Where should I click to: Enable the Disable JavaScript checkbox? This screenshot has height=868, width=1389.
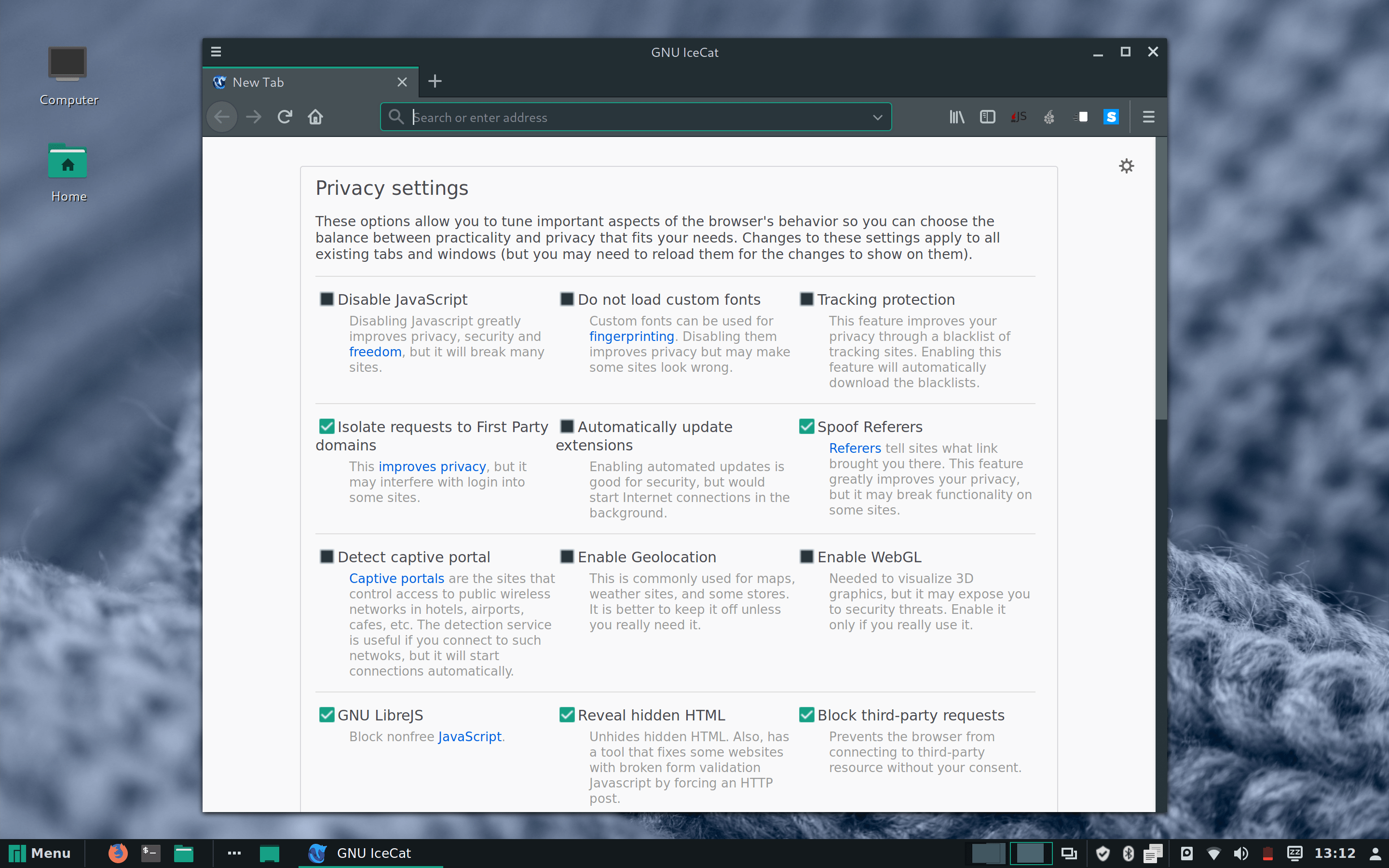tap(327, 299)
